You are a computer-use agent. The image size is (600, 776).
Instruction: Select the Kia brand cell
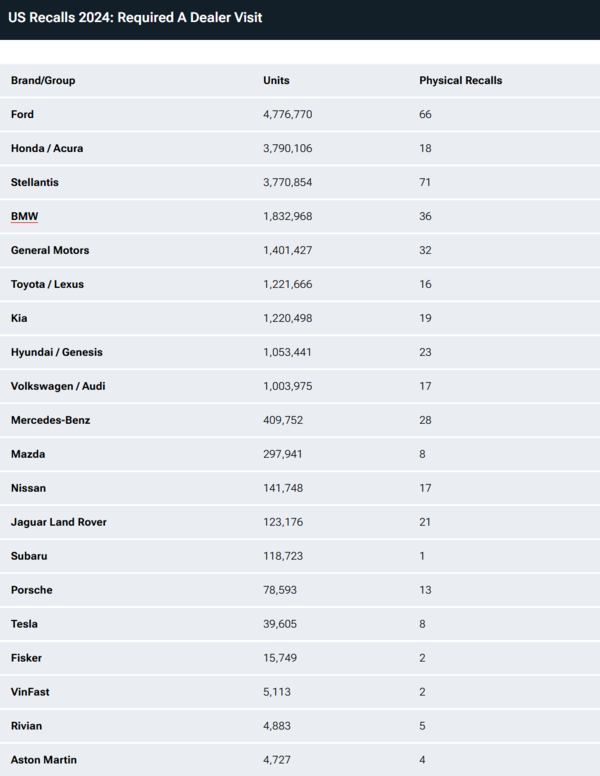click(19, 318)
